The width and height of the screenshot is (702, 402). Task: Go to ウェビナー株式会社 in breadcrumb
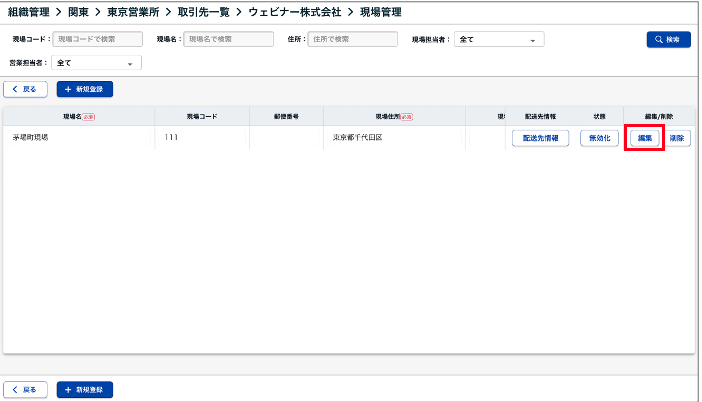click(295, 11)
